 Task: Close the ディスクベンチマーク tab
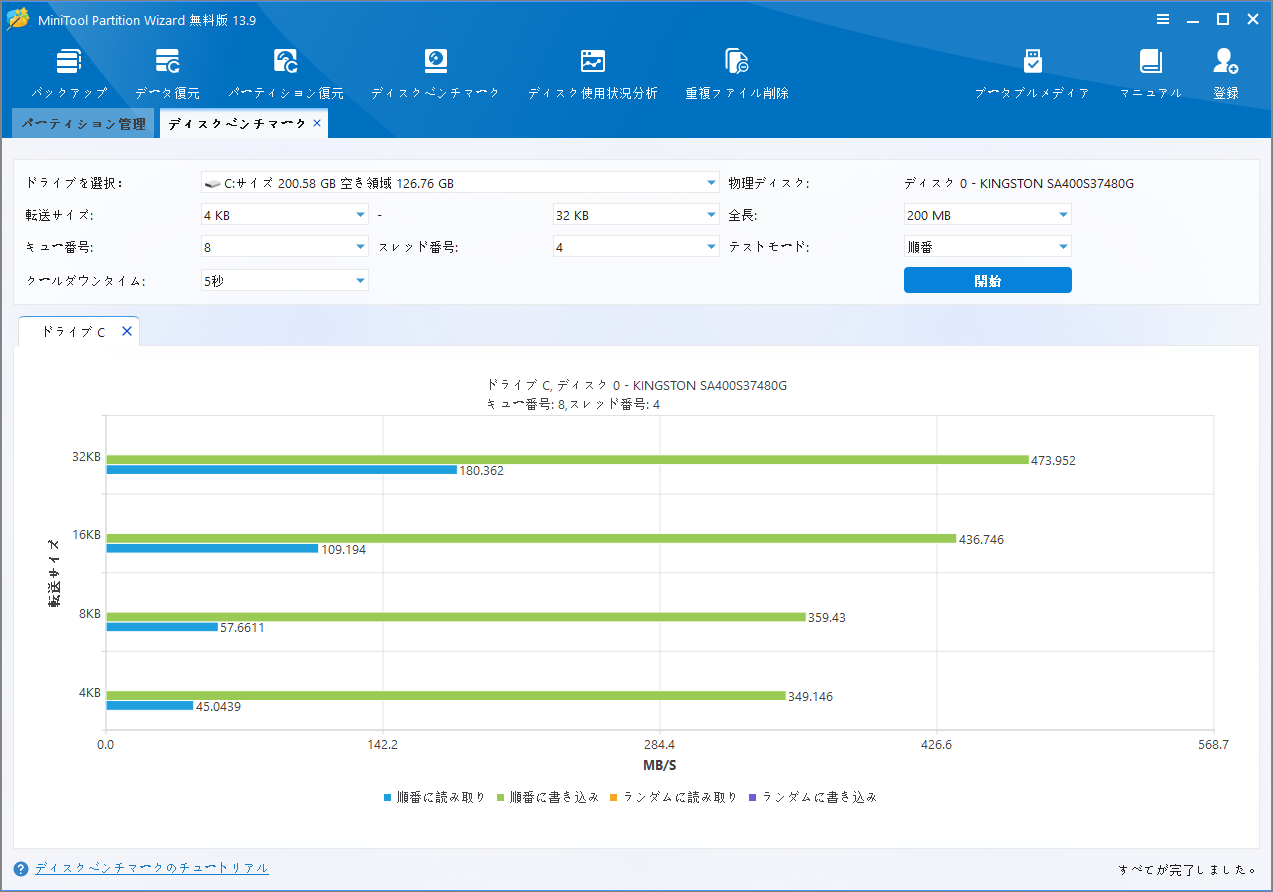pyautogui.click(x=317, y=122)
